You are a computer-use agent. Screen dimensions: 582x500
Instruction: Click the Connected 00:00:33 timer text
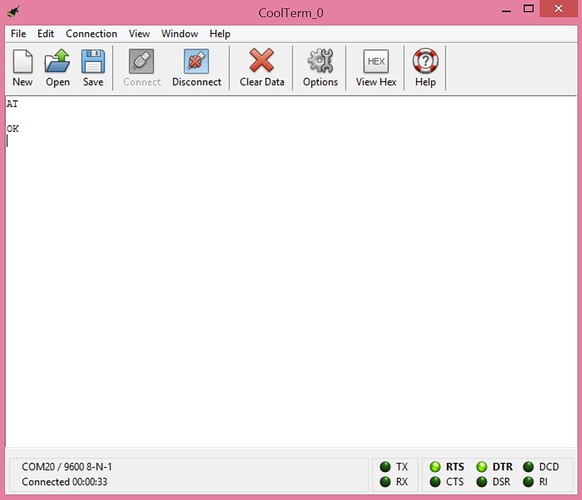[64, 482]
